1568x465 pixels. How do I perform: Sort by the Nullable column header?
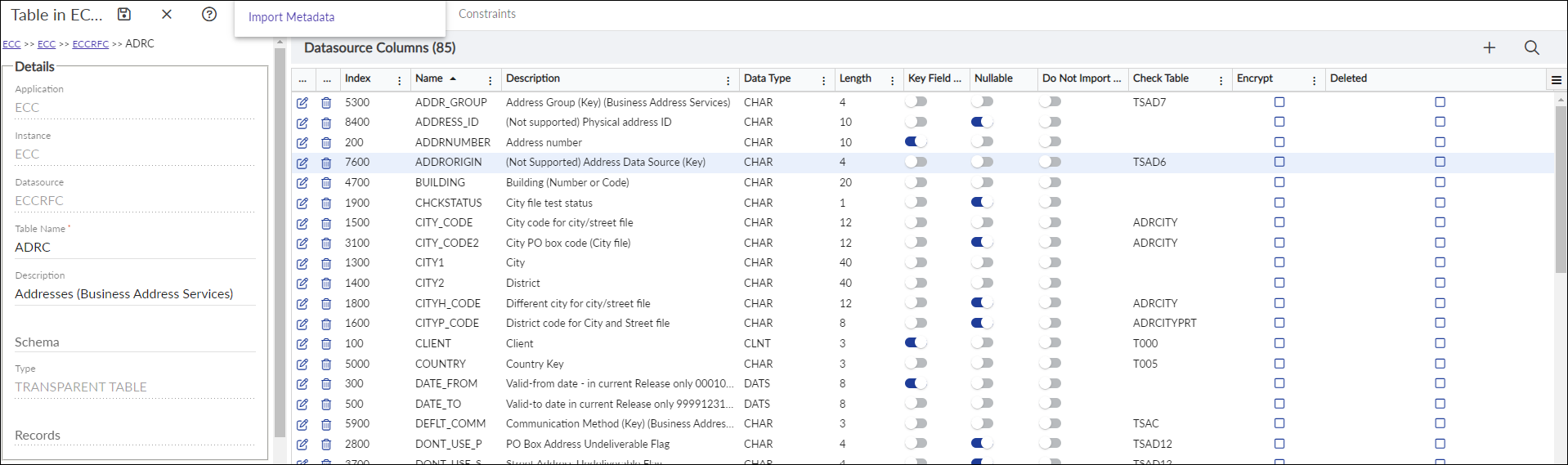pos(993,78)
